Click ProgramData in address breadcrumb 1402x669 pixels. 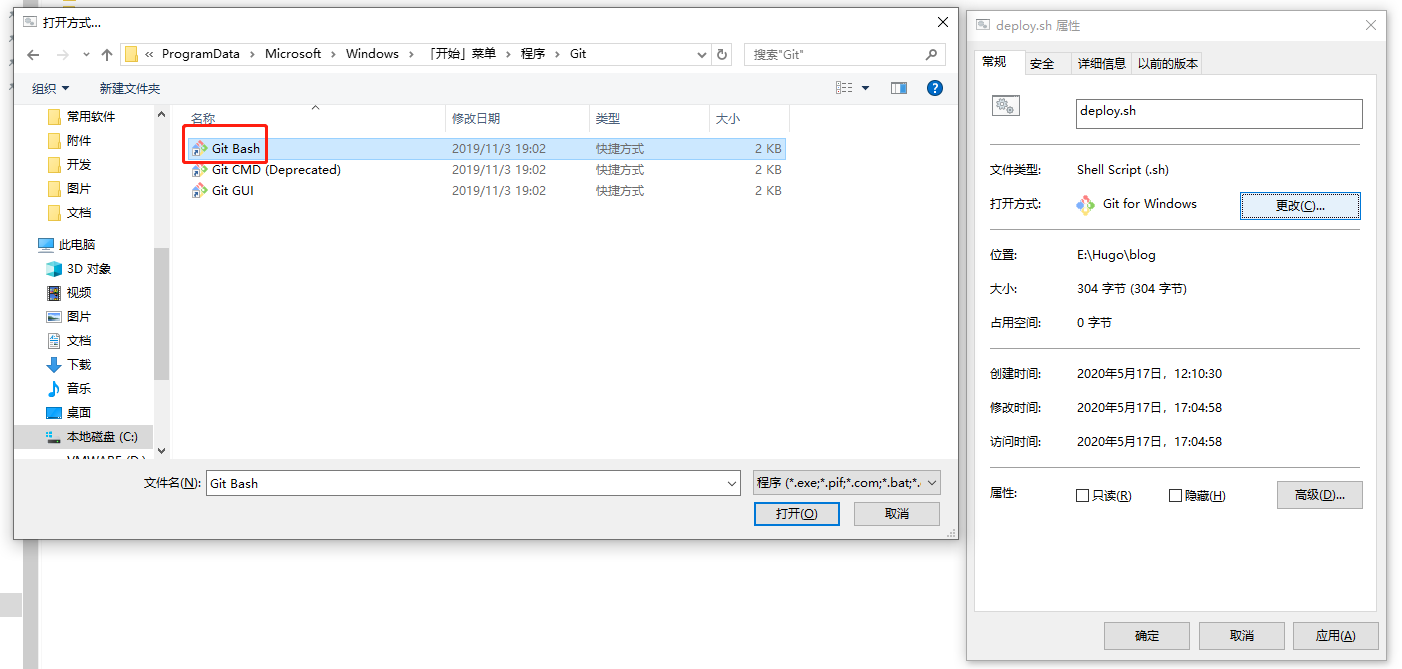coord(201,54)
